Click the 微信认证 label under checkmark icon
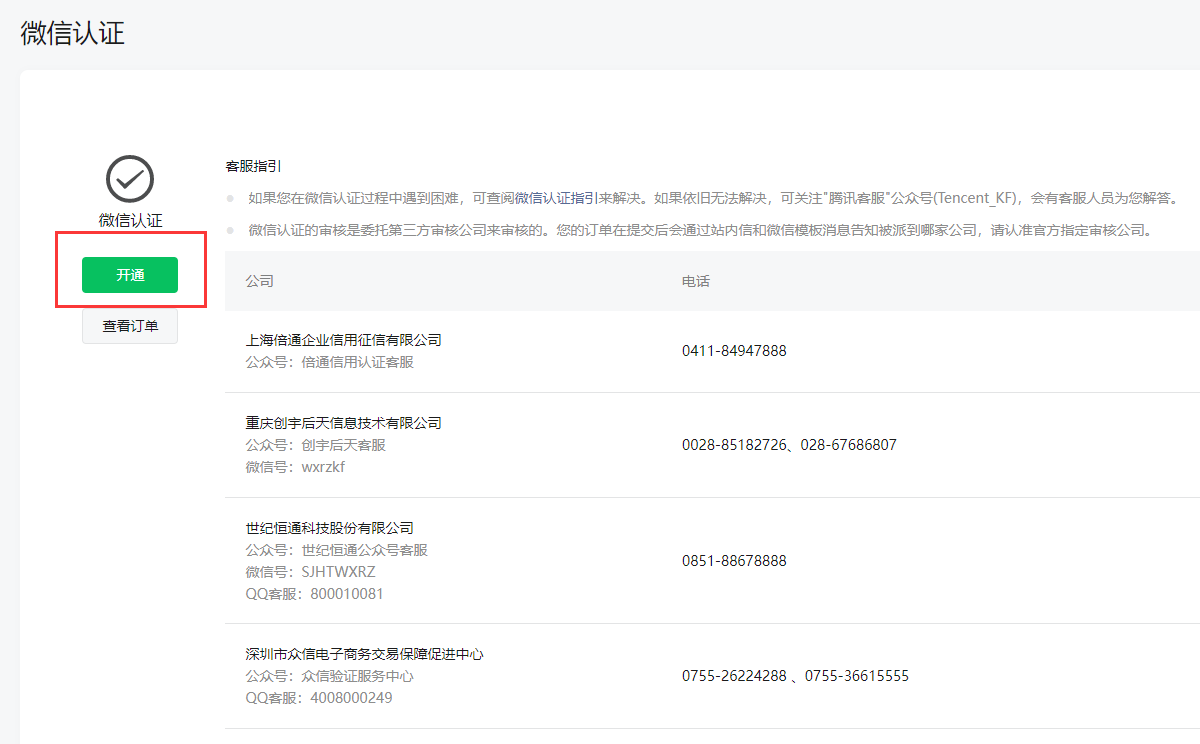The image size is (1200, 744). click(130, 220)
